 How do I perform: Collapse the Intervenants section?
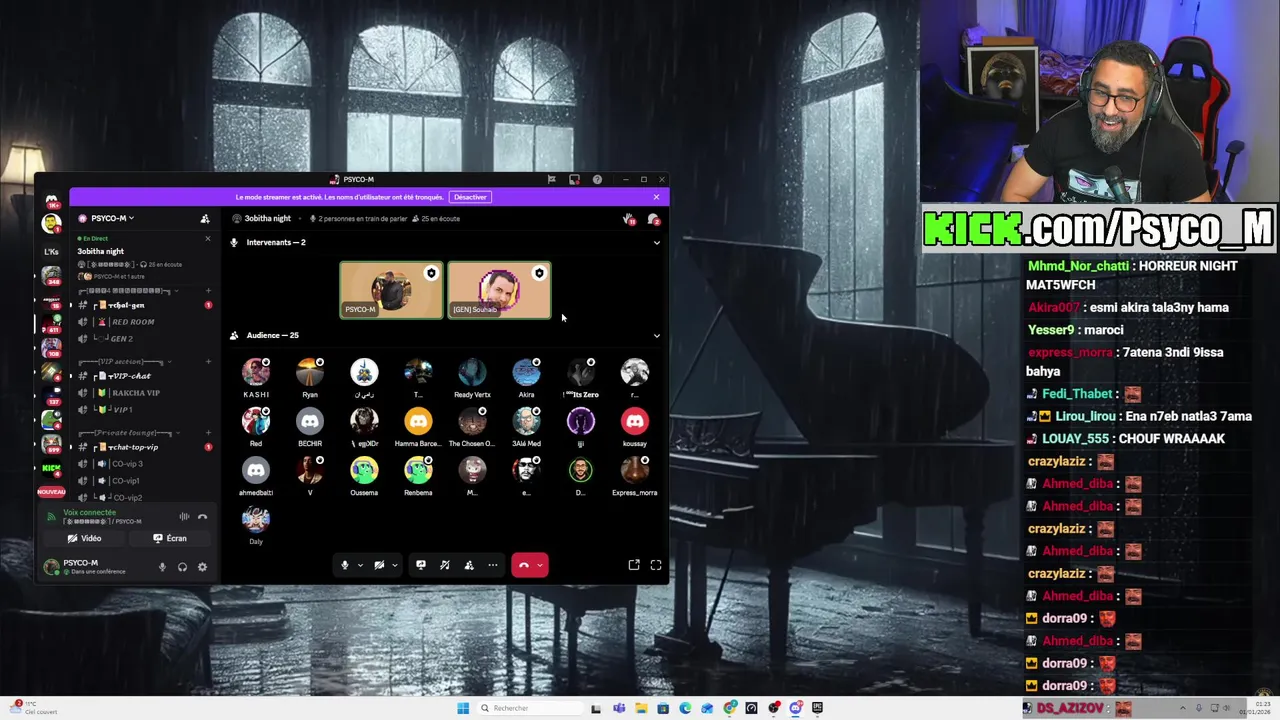pyautogui.click(x=657, y=242)
